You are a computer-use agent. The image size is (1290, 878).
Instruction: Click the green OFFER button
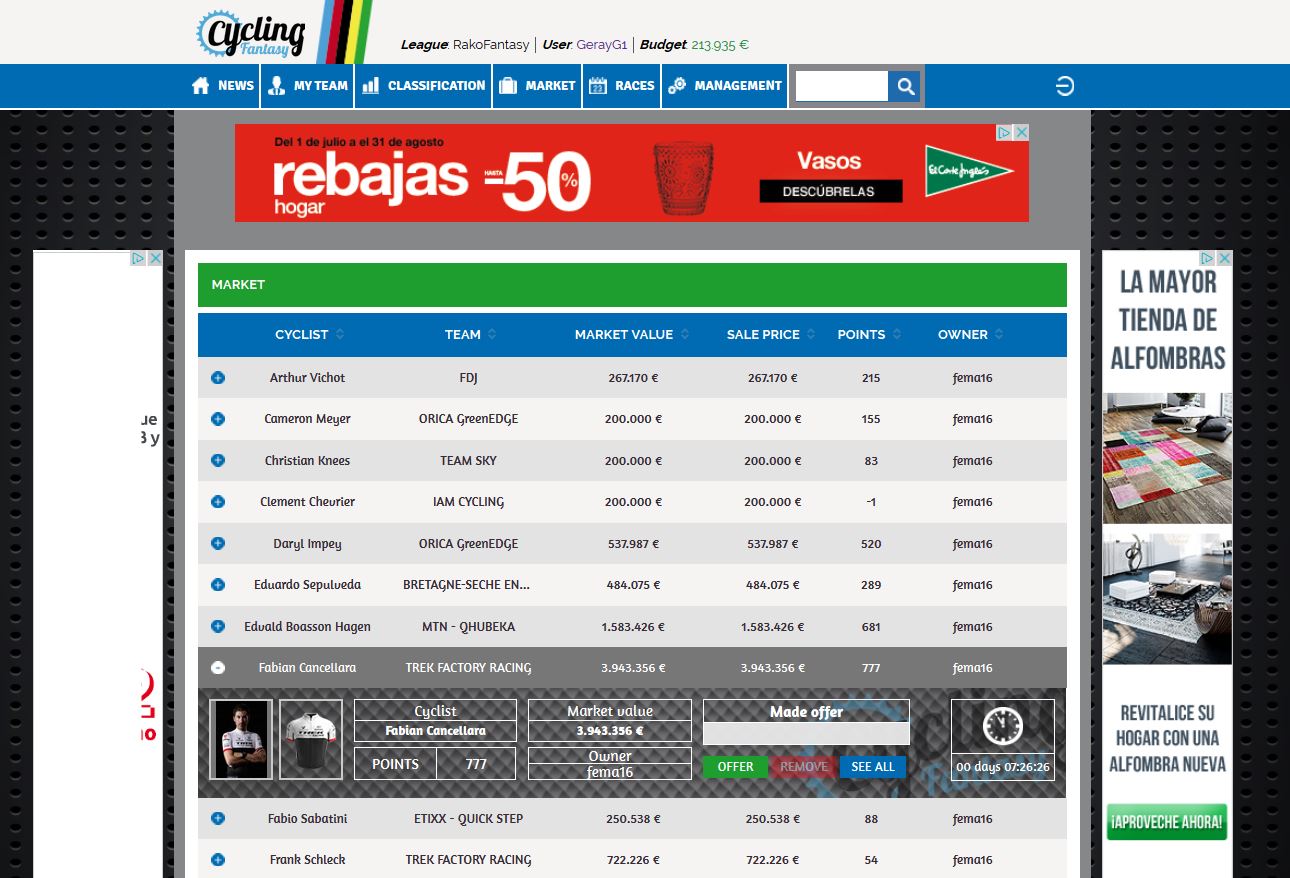735,767
